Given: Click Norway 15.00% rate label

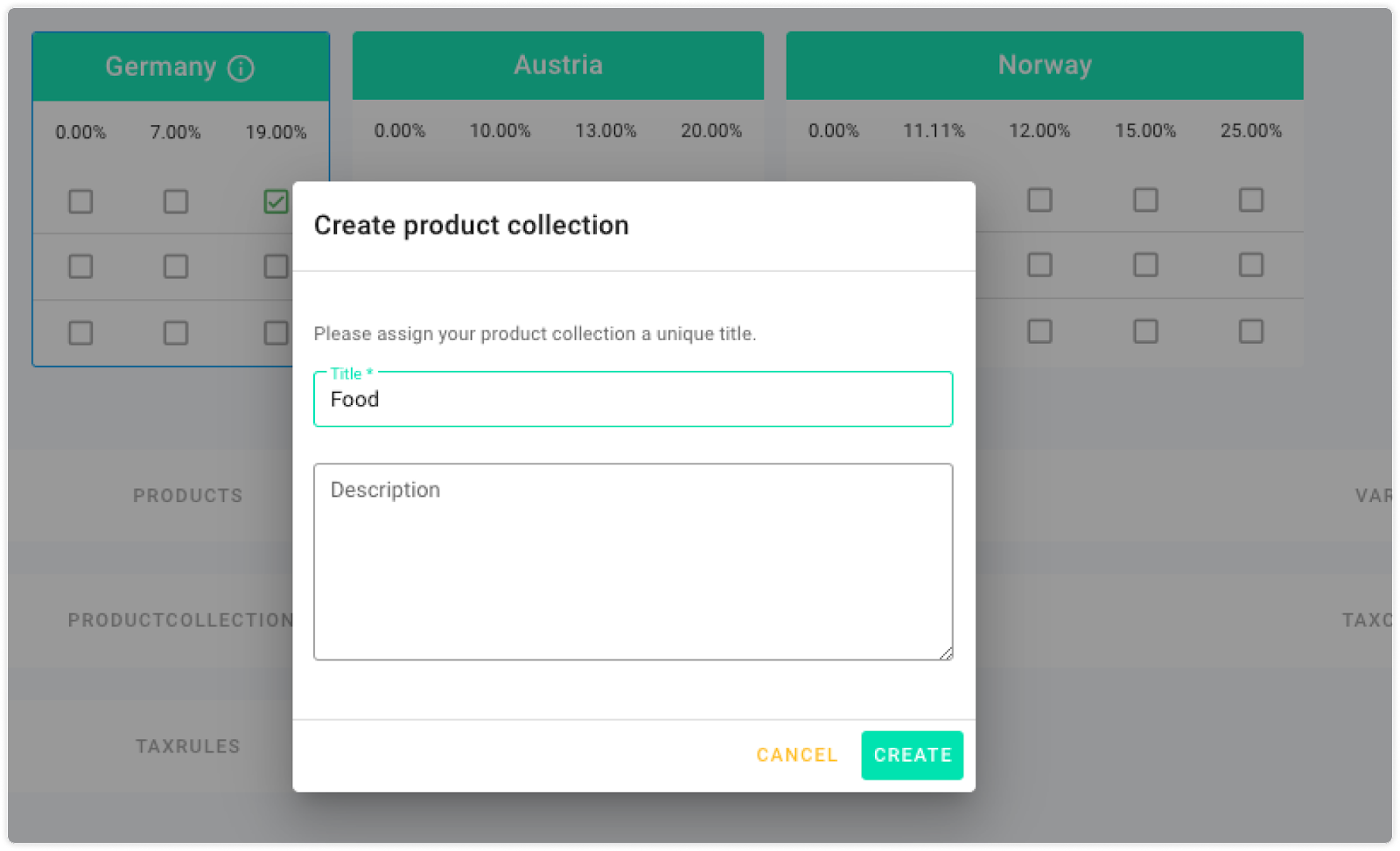Looking at the screenshot, I should [x=1145, y=131].
